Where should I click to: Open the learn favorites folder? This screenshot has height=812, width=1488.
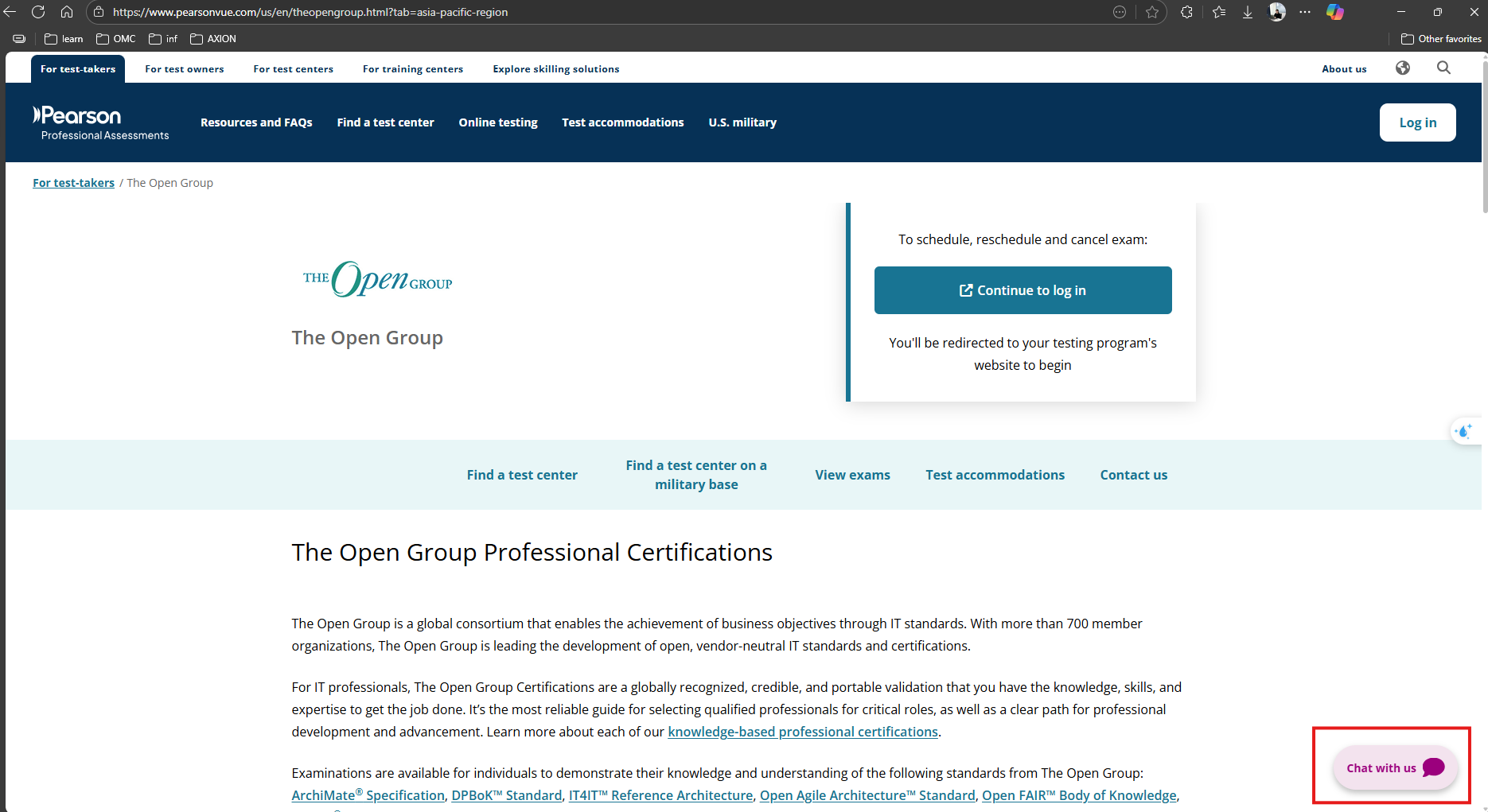(64, 39)
